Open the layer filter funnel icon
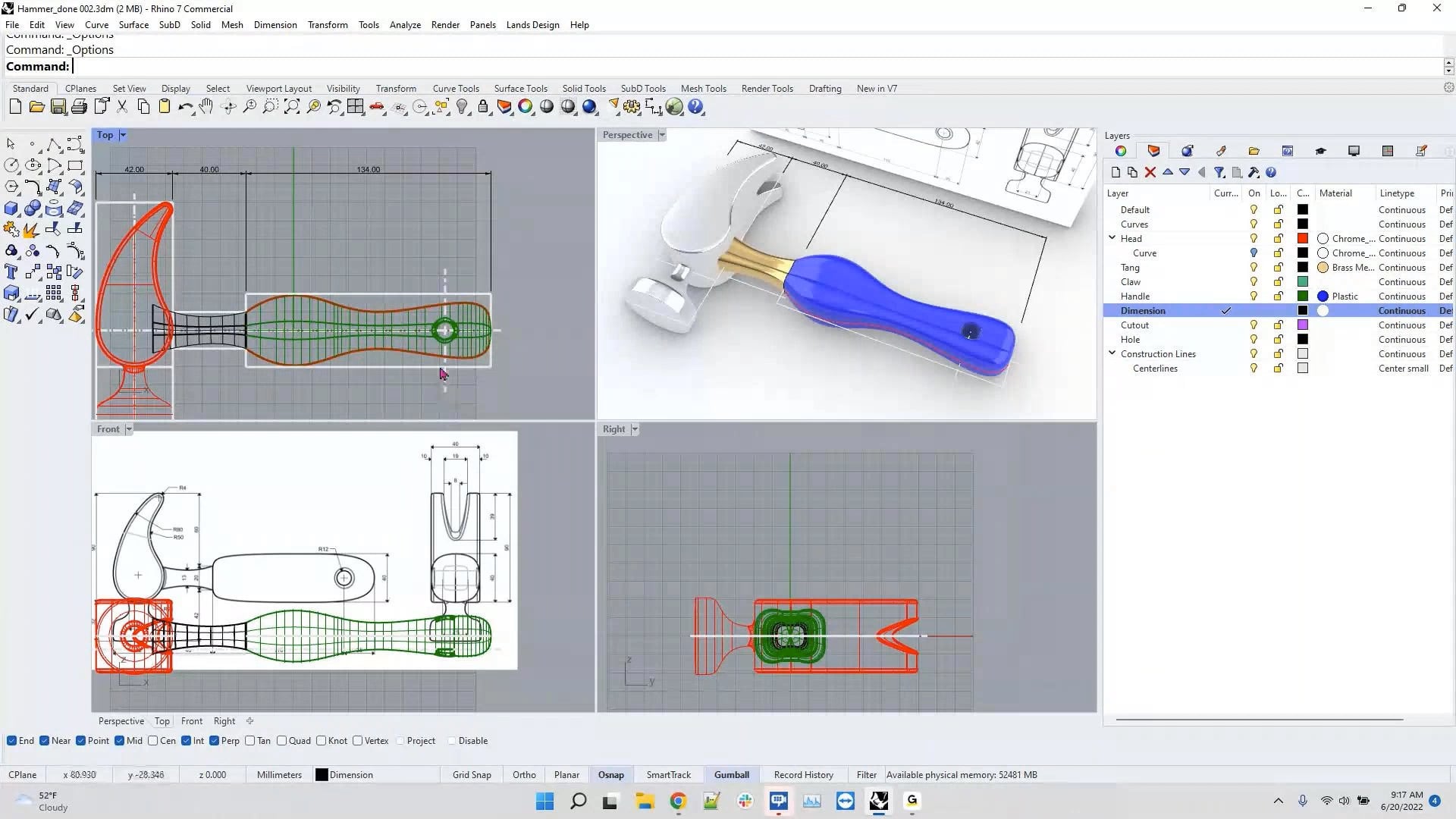The width and height of the screenshot is (1456, 819). [1219, 172]
